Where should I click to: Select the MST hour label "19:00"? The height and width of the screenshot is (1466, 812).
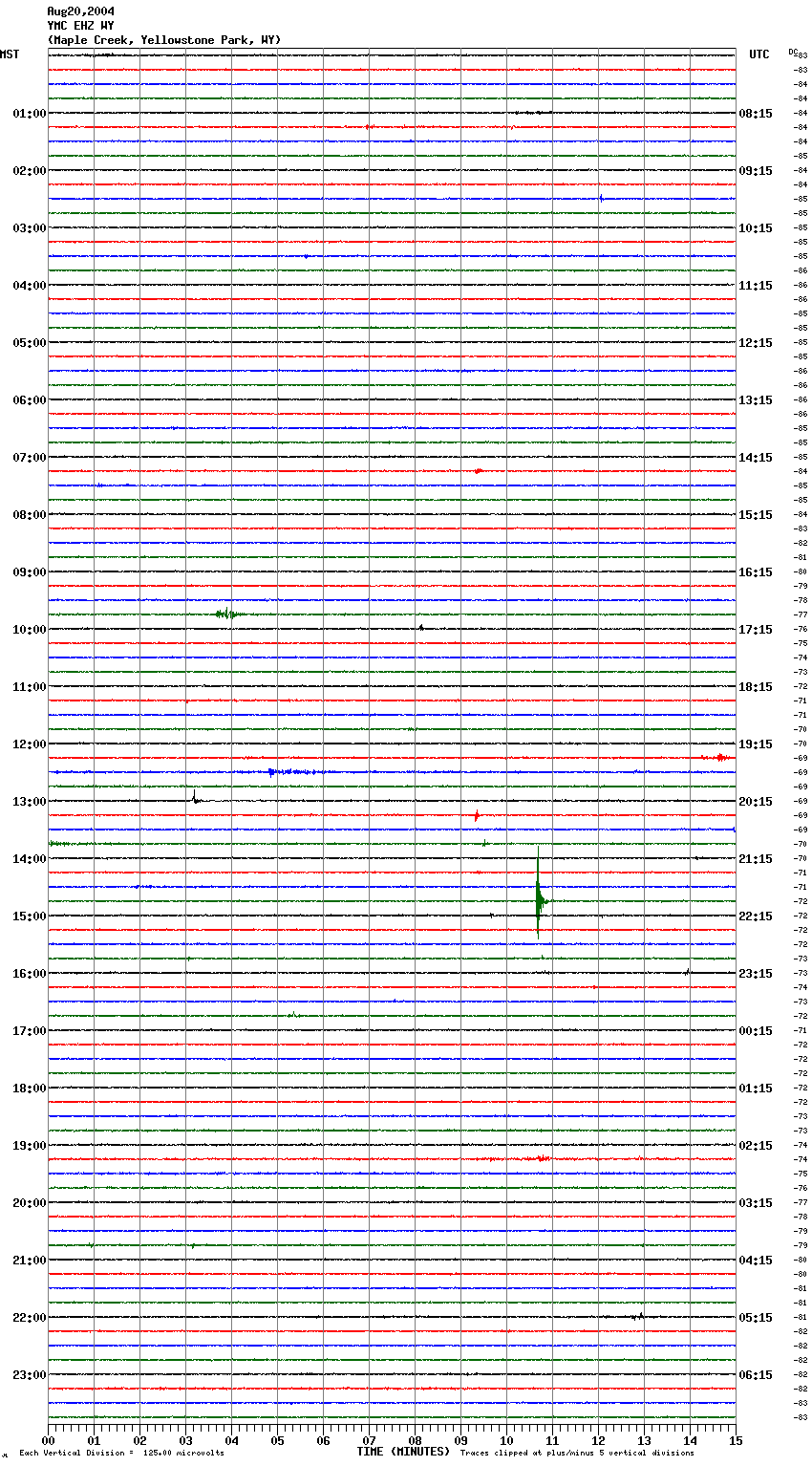point(29,1146)
